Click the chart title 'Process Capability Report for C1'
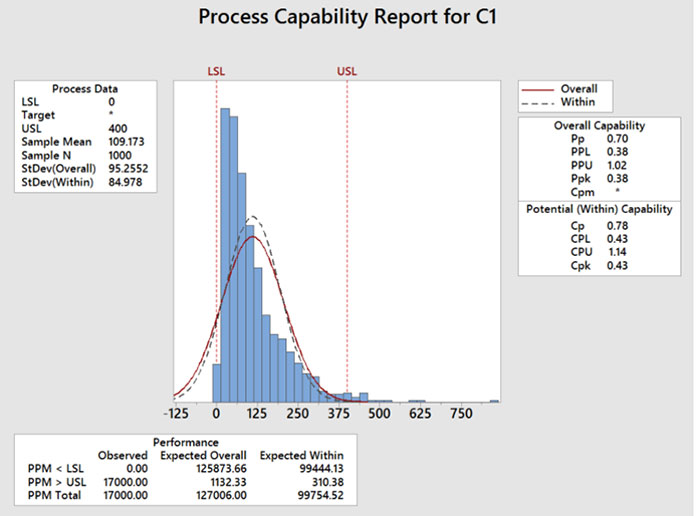Screen dimensions: 700x516 pyautogui.click(x=347, y=17)
